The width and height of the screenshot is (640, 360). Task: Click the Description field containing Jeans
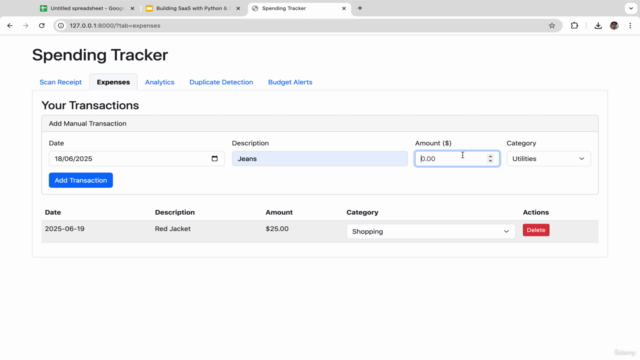[320, 159]
